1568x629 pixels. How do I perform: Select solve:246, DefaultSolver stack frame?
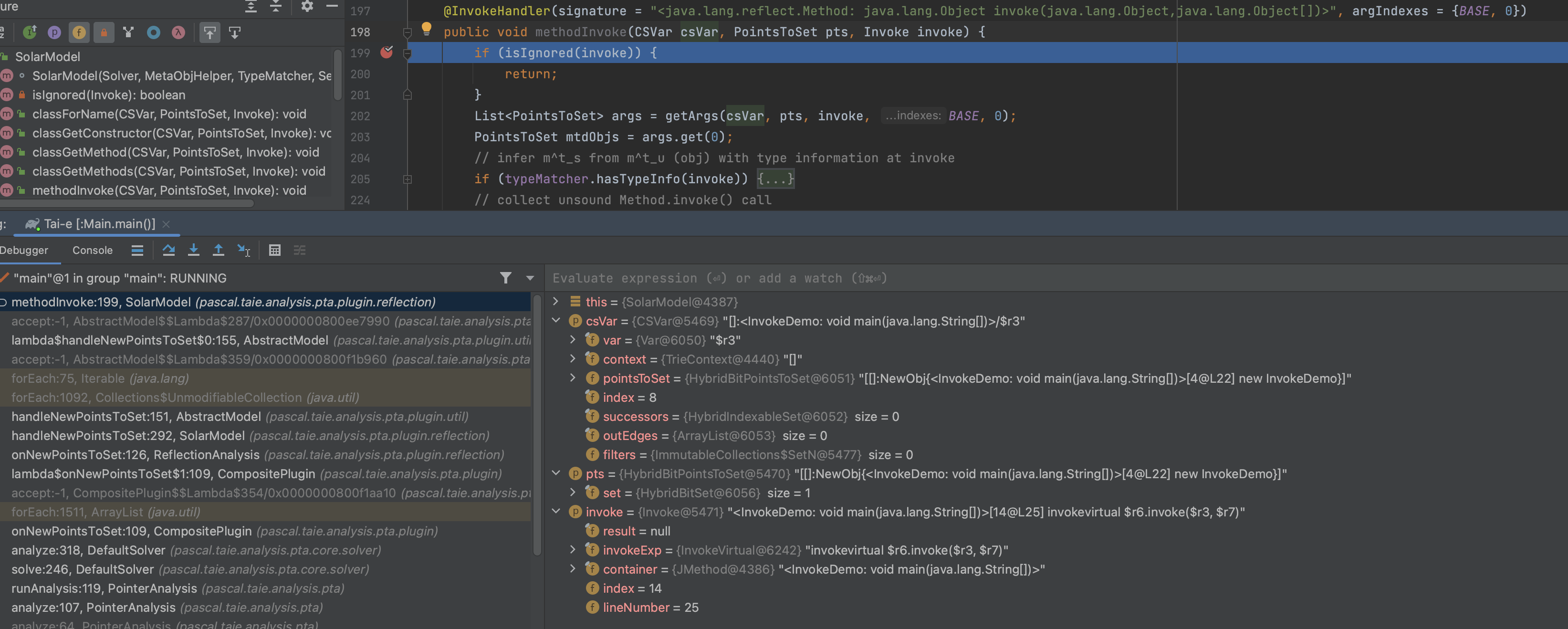point(265,569)
